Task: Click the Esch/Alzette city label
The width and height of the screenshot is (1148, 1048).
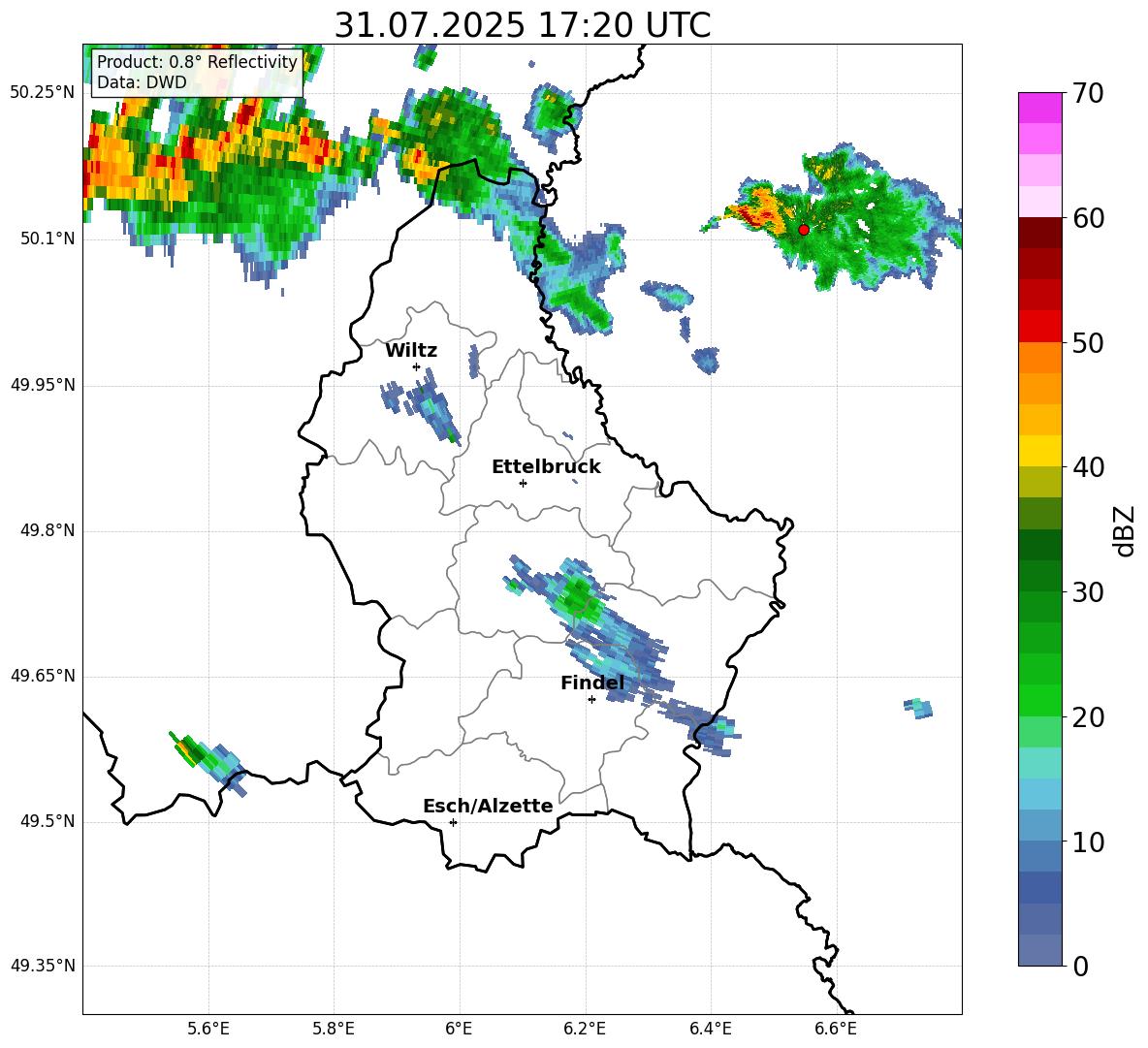Action: pyautogui.click(x=488, y=806)
